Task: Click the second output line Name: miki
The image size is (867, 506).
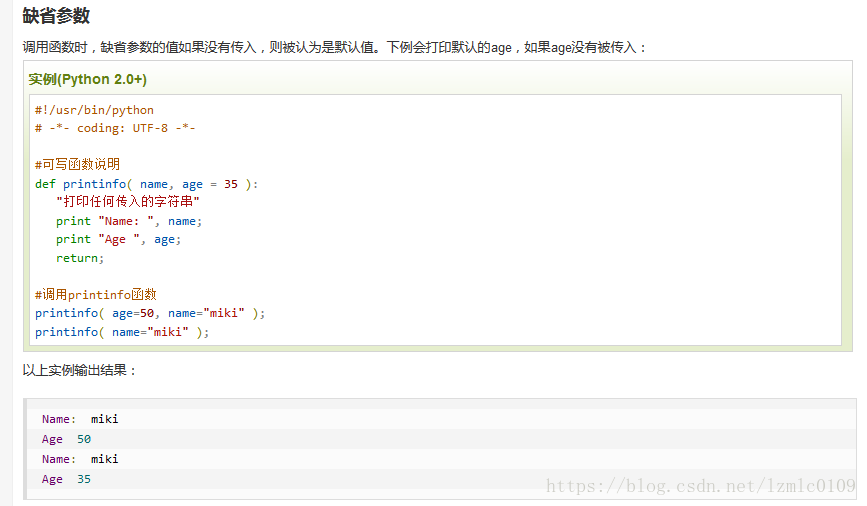Action: point(80,459)
